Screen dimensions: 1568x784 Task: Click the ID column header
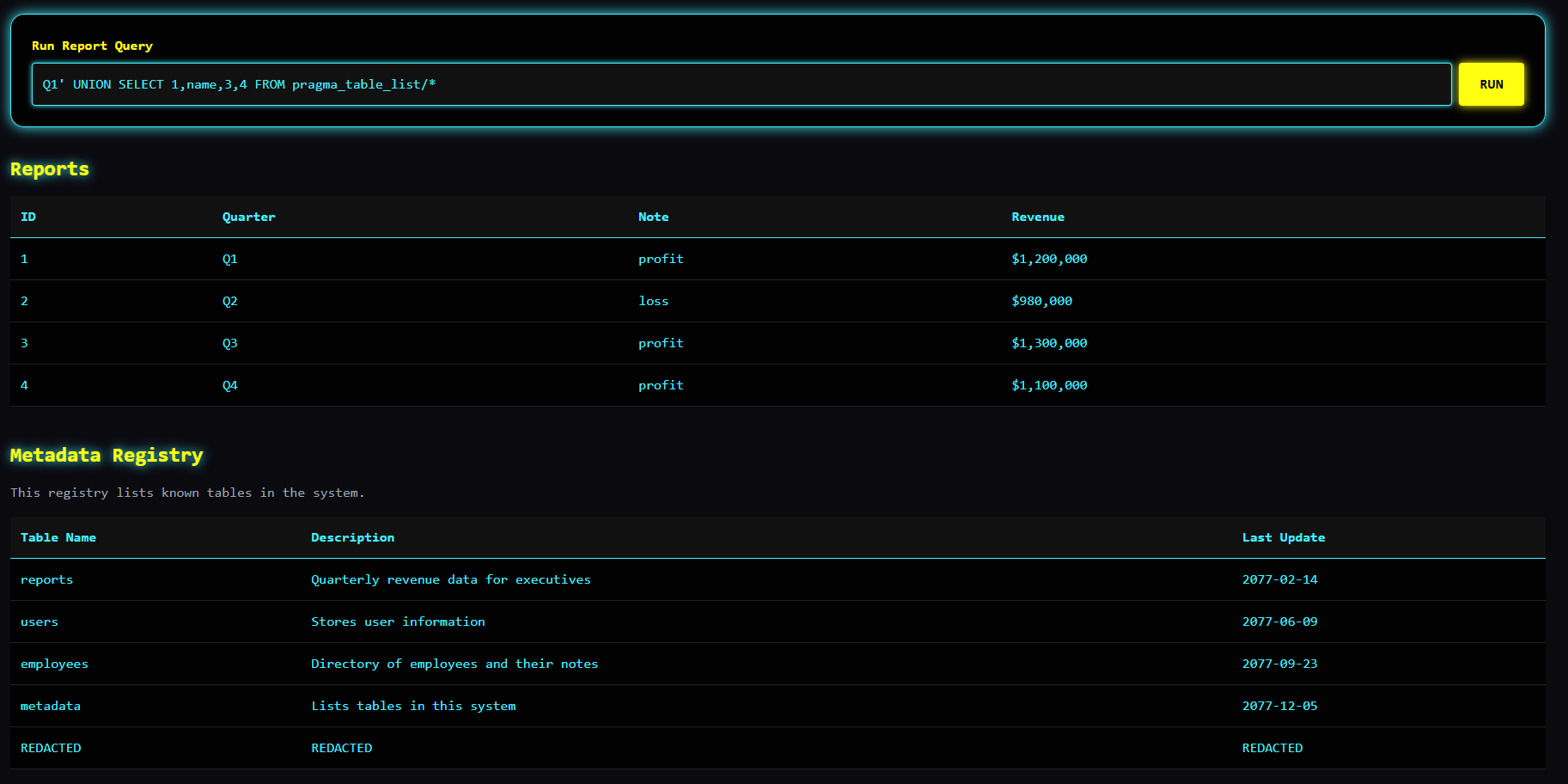[28, 217]
